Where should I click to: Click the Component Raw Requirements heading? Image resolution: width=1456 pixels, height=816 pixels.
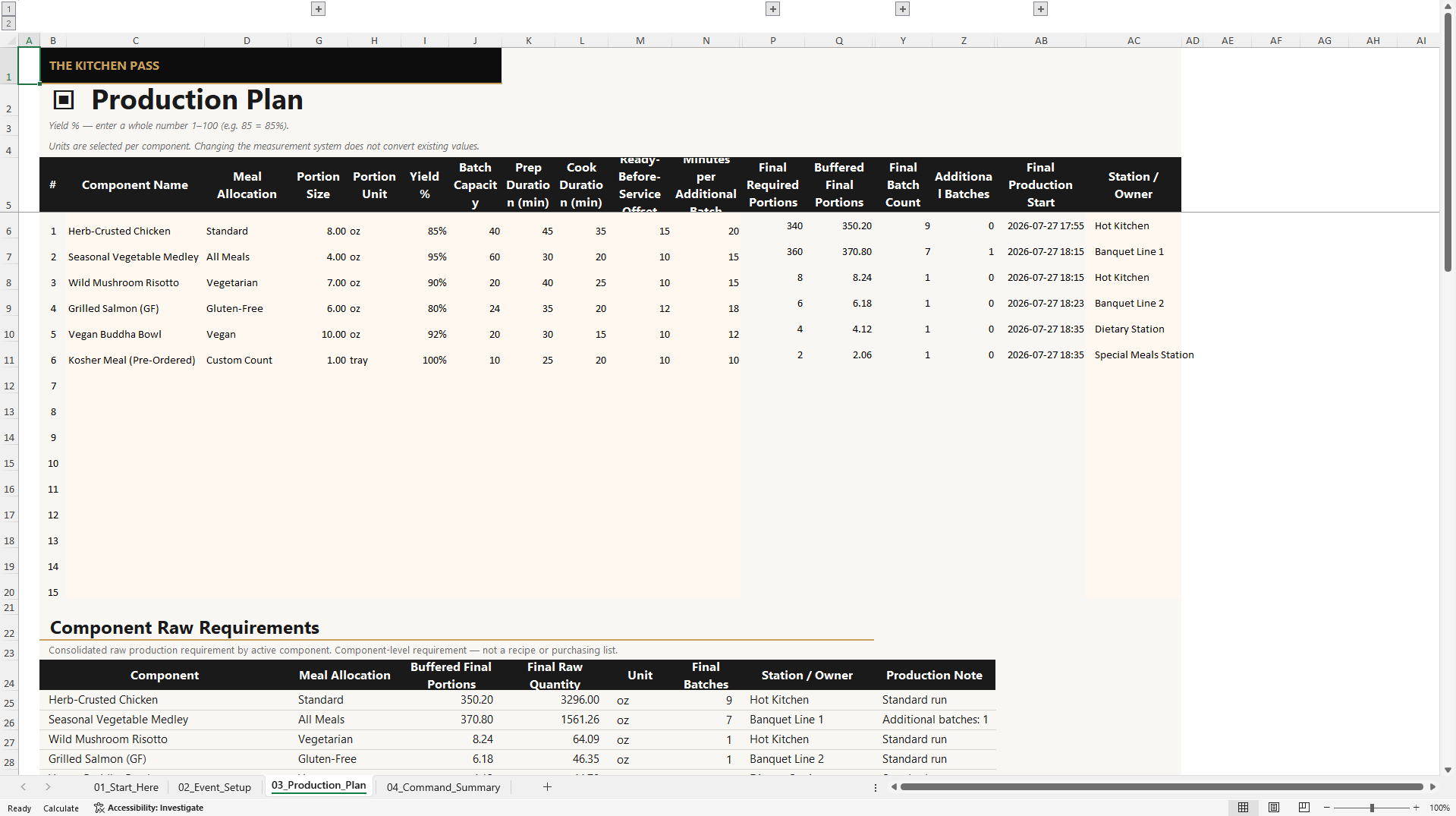[x=184, y=627]
